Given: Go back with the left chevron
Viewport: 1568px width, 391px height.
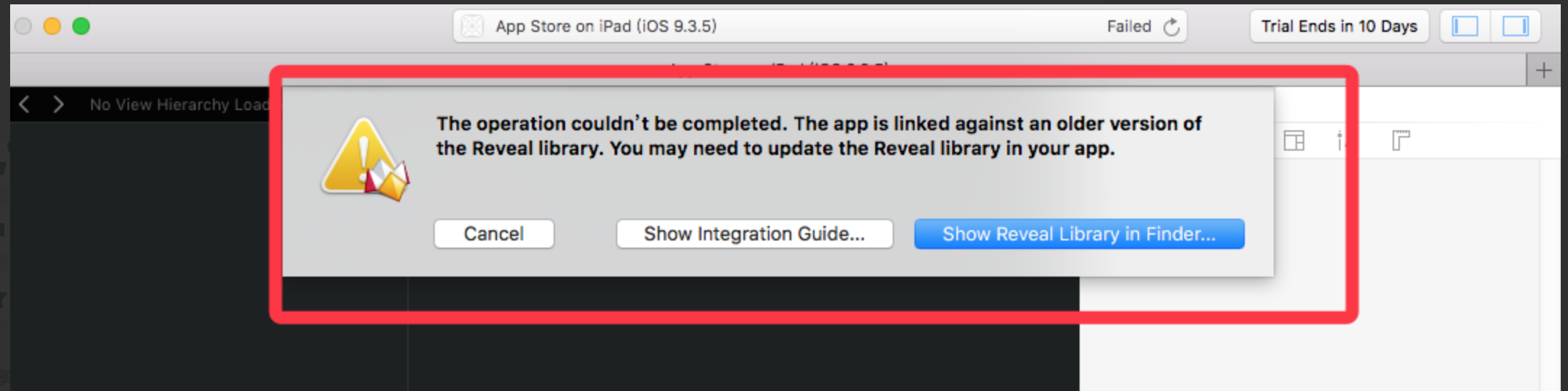Looking at the screenshot, I should point(24,105).
